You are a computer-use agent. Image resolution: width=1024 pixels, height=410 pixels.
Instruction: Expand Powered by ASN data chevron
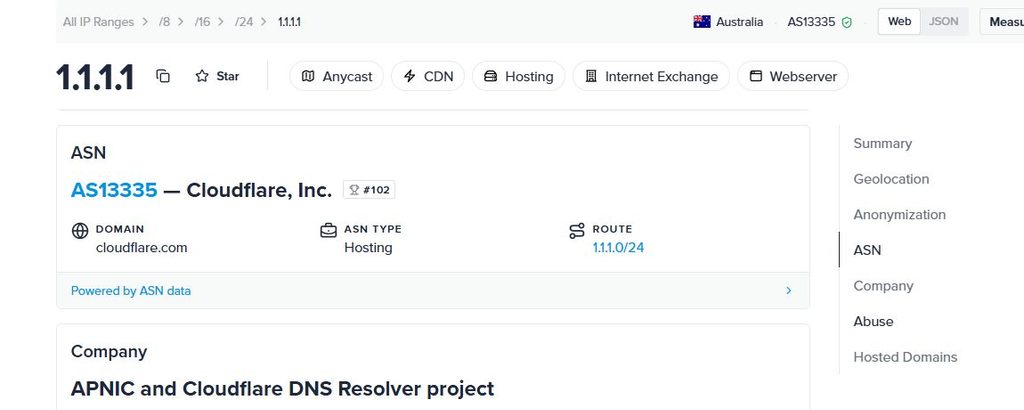[x=788, y=291]
